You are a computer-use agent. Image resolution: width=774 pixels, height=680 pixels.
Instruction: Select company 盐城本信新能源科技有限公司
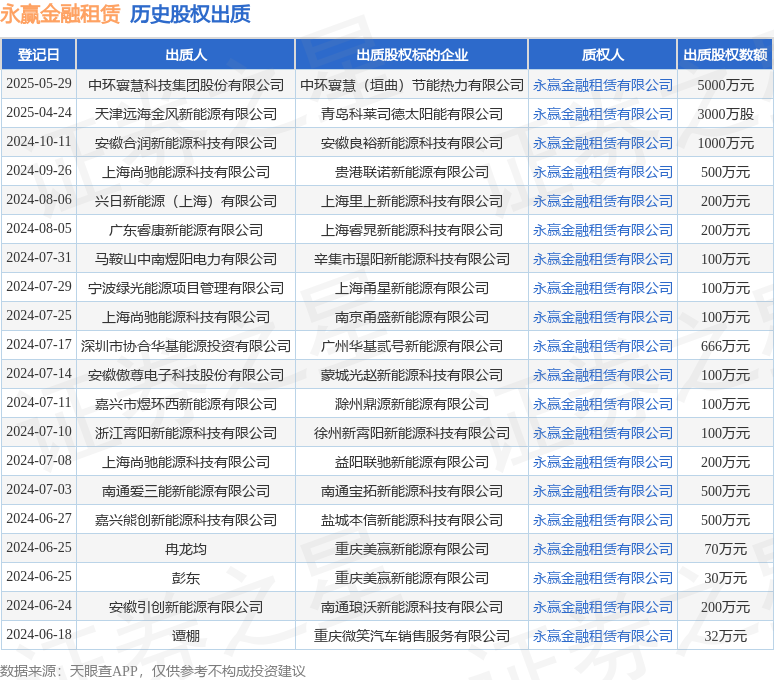pyautogui.click(x=412, y=520)
